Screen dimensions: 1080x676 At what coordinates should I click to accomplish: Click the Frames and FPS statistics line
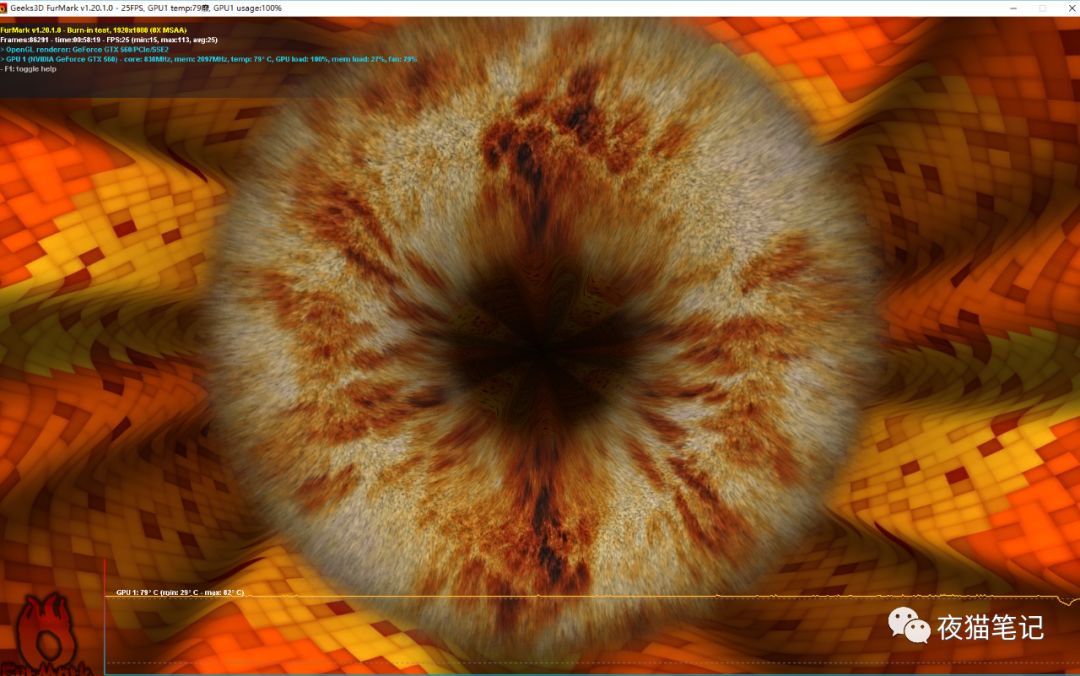108,40
